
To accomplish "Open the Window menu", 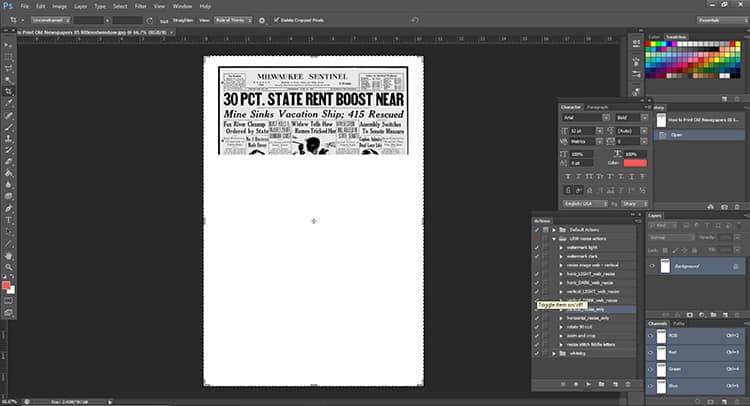I will 182,6.
